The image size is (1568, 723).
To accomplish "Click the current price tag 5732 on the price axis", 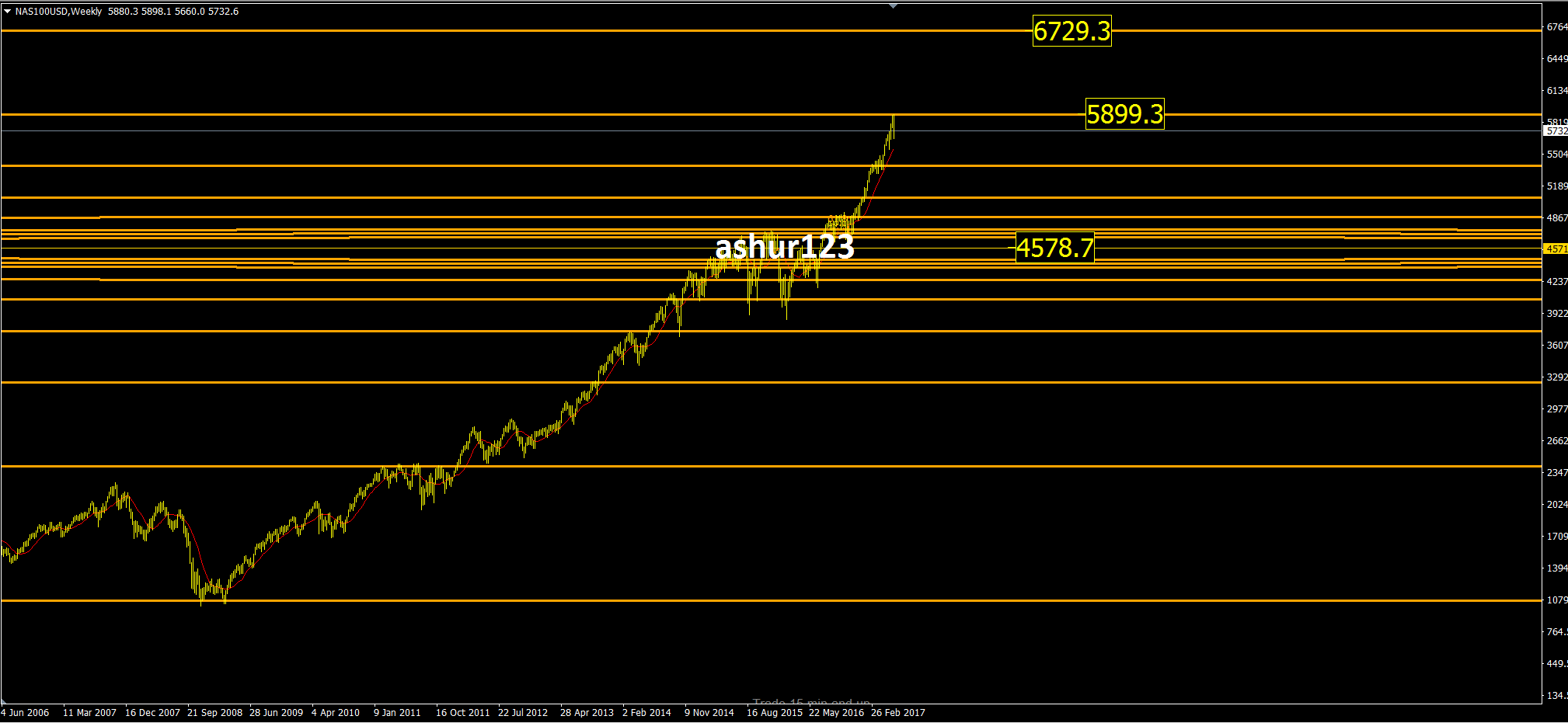I will click(1556, 131).
